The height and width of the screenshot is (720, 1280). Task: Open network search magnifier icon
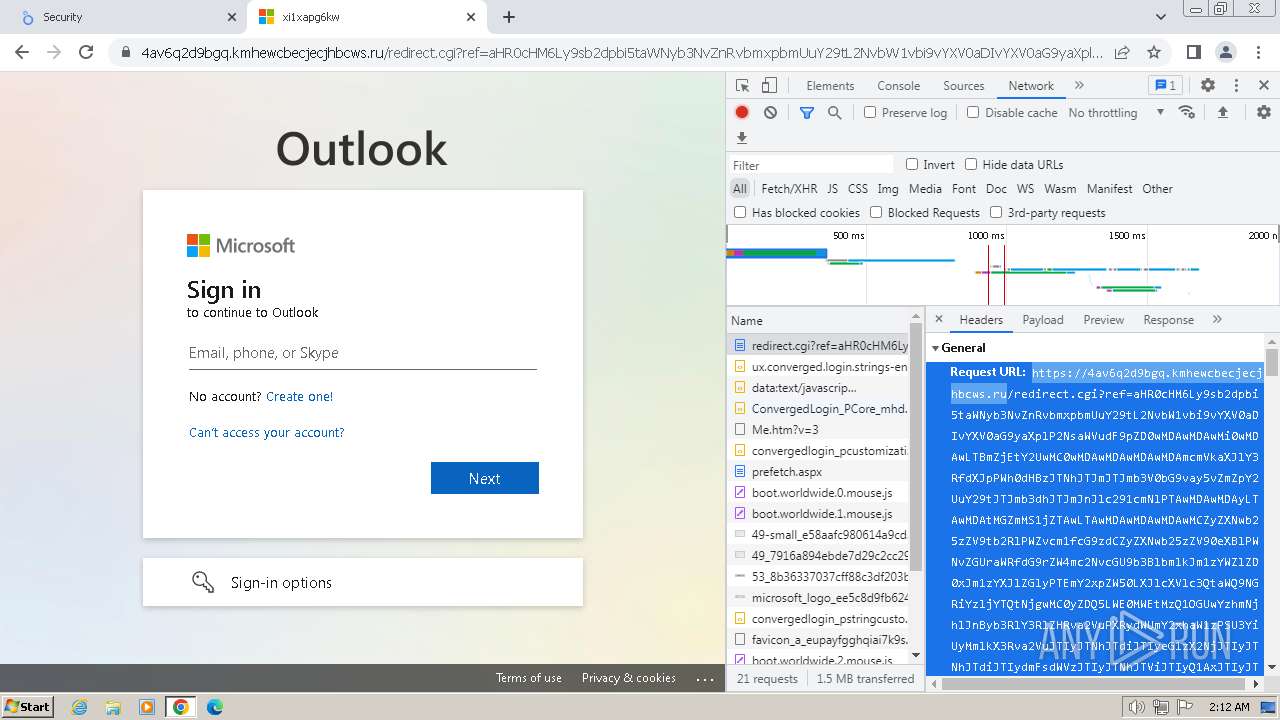834,113
